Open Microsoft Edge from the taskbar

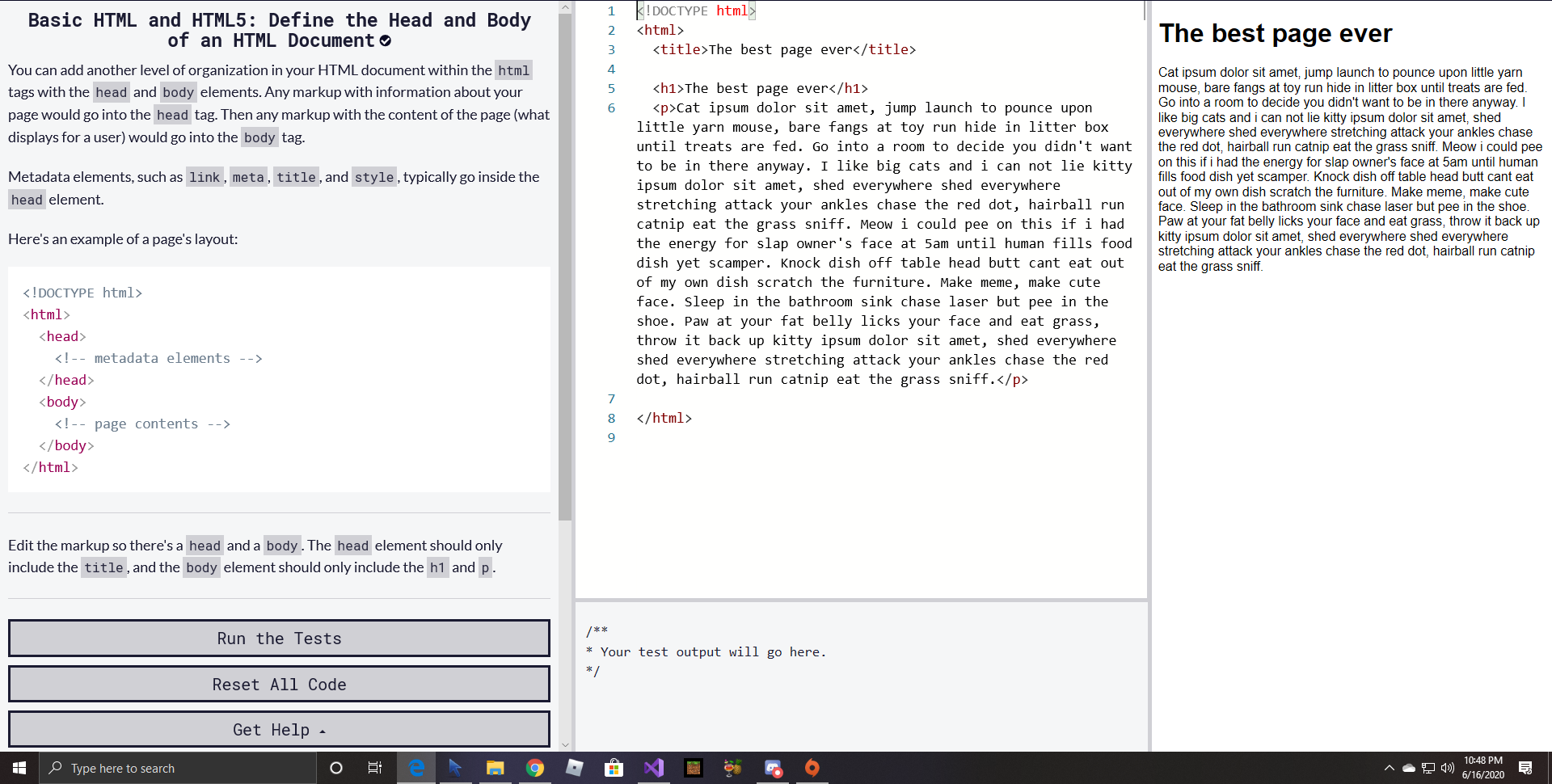(416, 768)
